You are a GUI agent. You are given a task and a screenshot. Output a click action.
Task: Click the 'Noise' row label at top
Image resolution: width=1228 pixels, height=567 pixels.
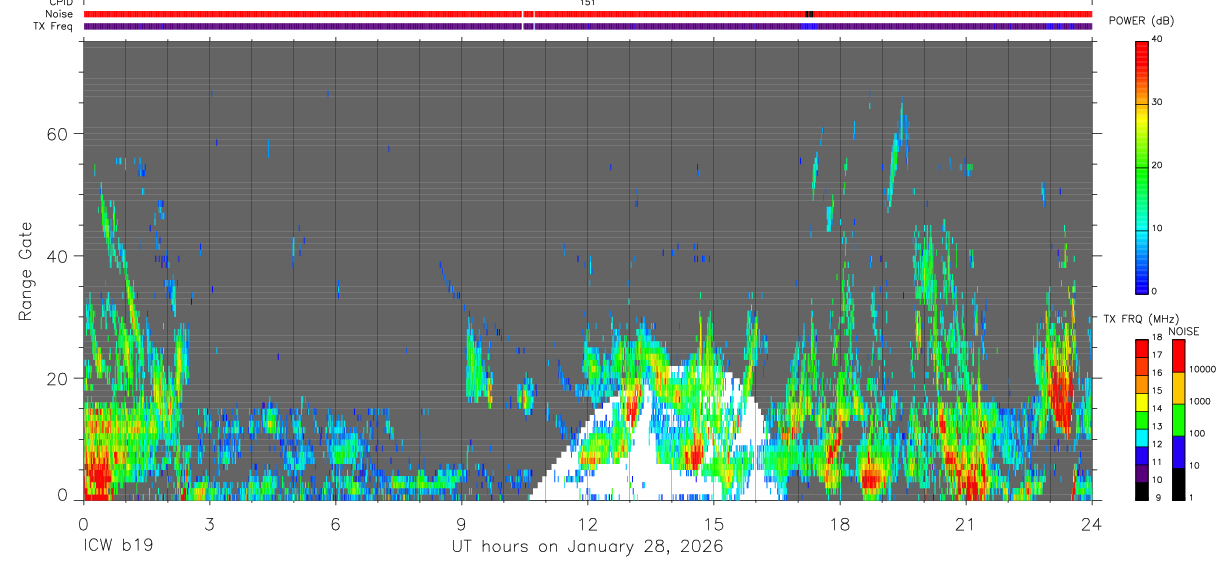59,14
